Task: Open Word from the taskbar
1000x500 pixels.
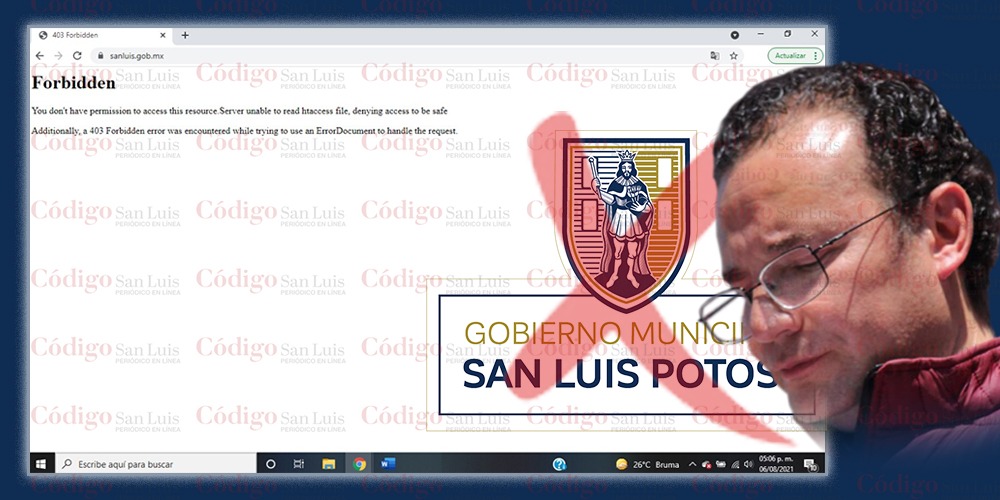Action: point(388,464)
